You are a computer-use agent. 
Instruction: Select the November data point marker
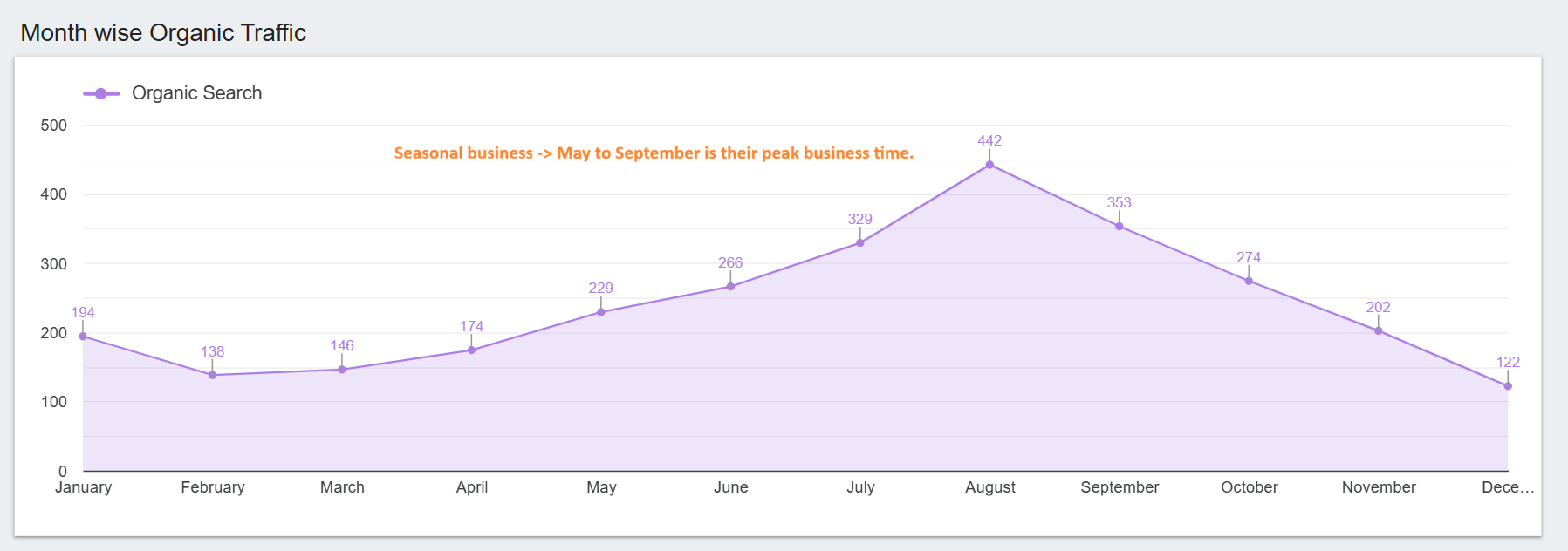[1379, 331]
